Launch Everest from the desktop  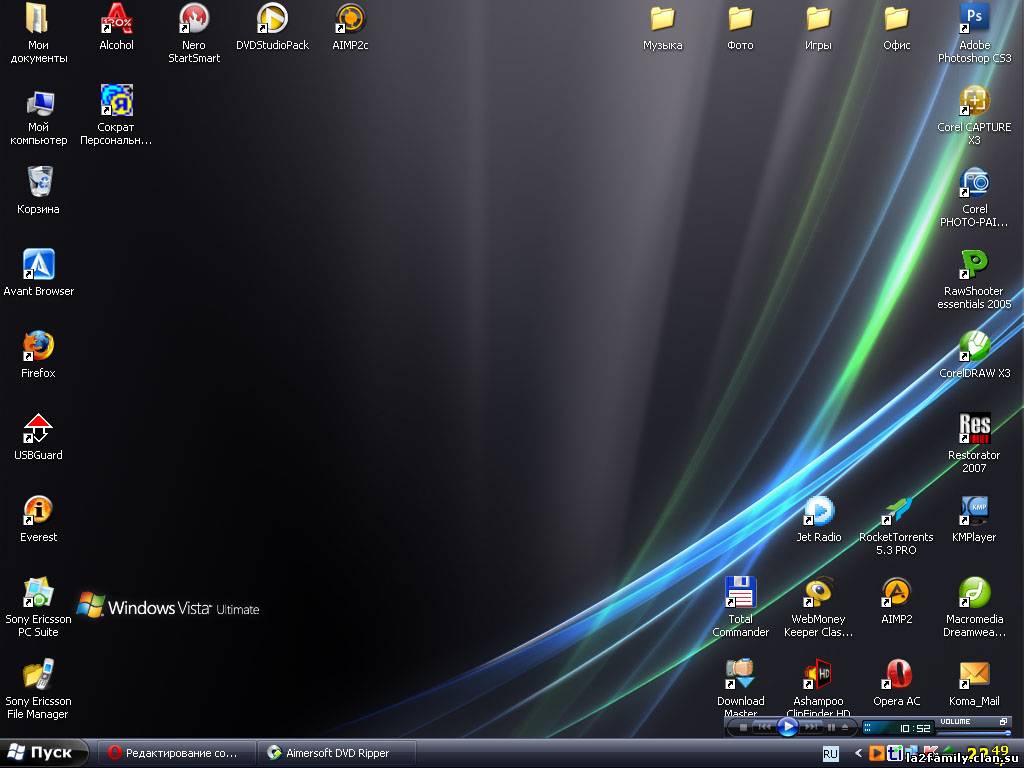(38, 511)
